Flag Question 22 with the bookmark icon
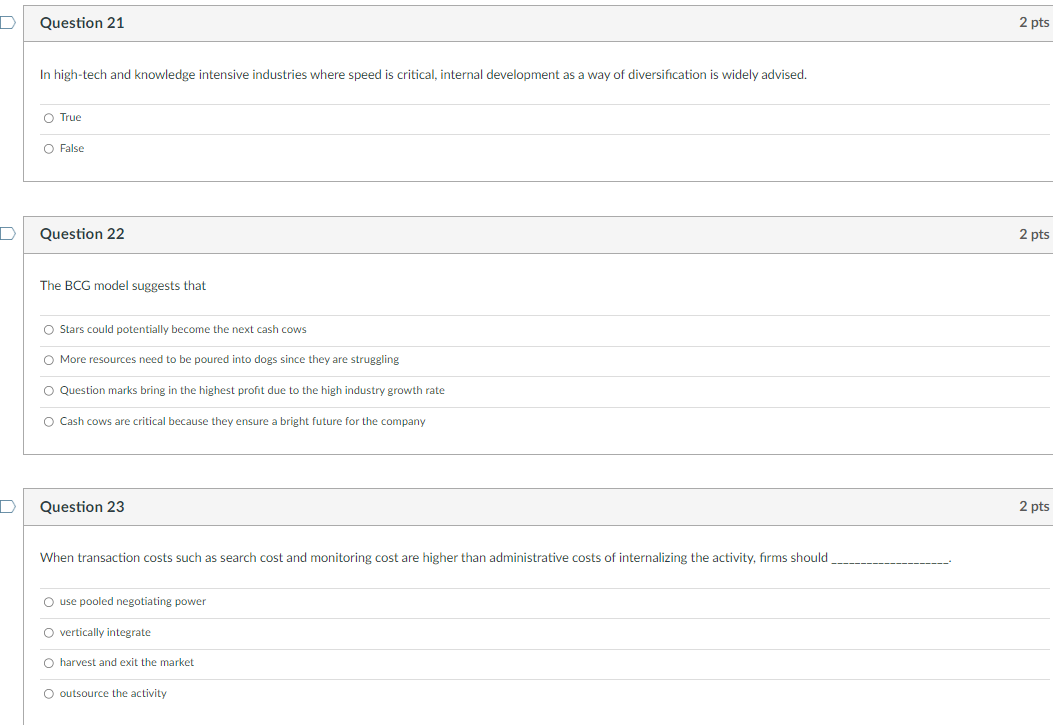Image resolution: width=1053 pixels, height=725 pixels. (7, 234)
